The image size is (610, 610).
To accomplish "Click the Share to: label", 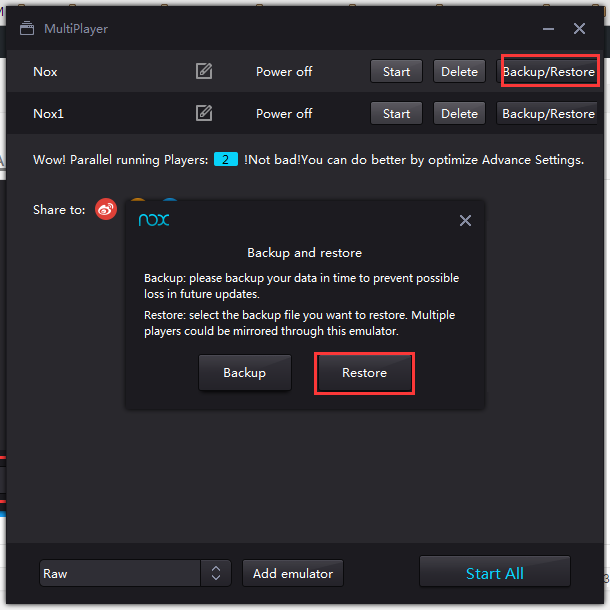I will 59,210.
